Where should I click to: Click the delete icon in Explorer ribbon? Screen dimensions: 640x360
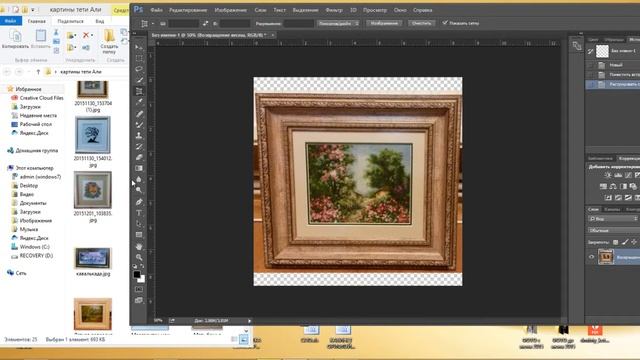point(86,35)
